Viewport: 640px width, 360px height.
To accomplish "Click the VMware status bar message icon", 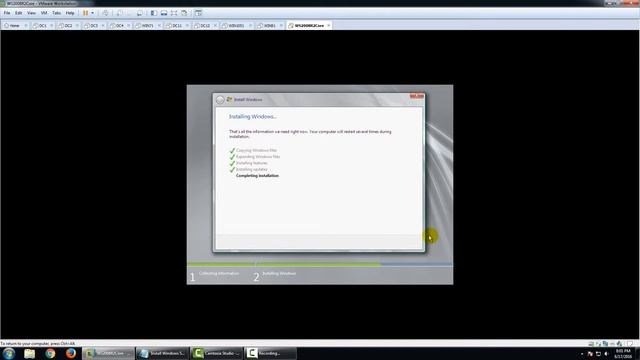I will (x=630, y=344).
